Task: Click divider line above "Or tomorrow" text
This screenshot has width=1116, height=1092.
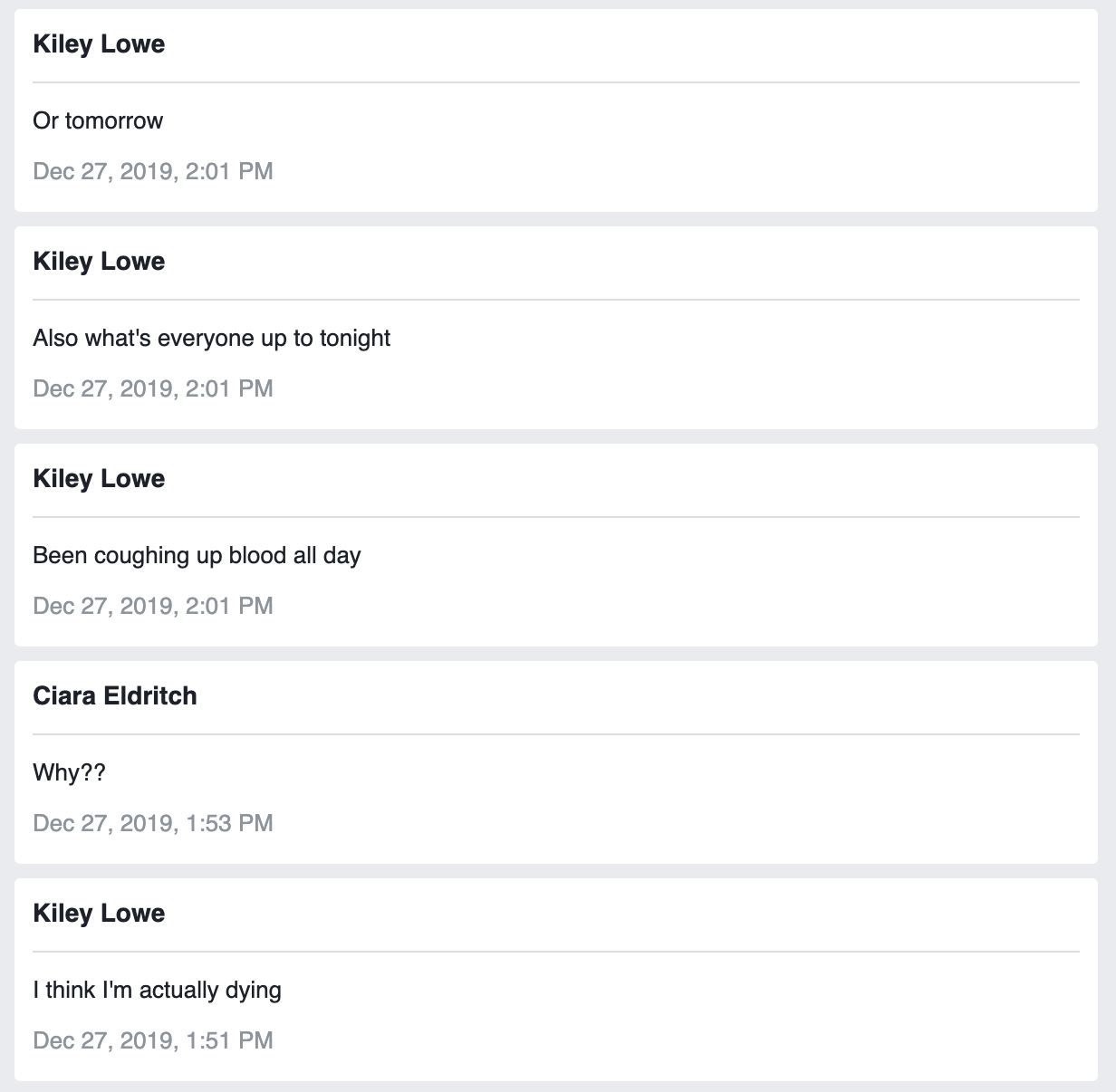Action: click(556, 82)
